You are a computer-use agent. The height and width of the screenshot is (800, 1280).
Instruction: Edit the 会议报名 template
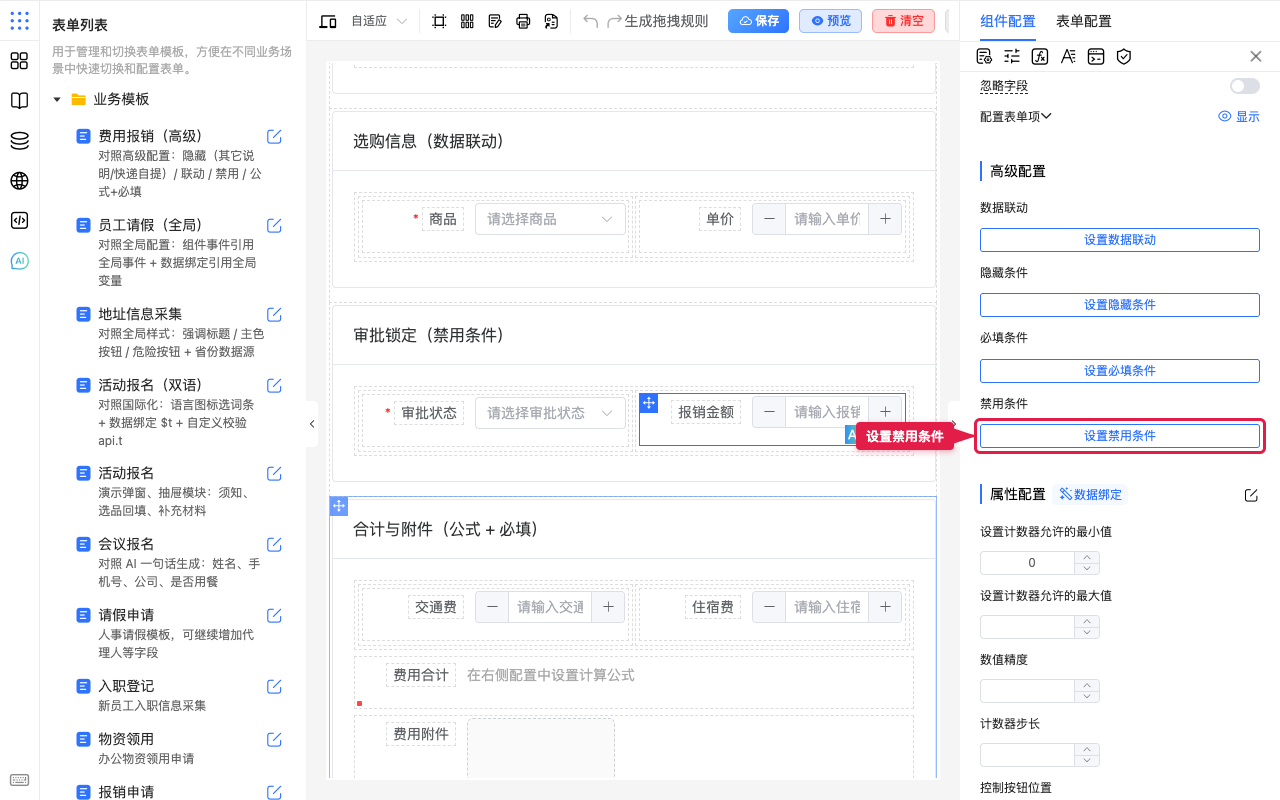274,545
